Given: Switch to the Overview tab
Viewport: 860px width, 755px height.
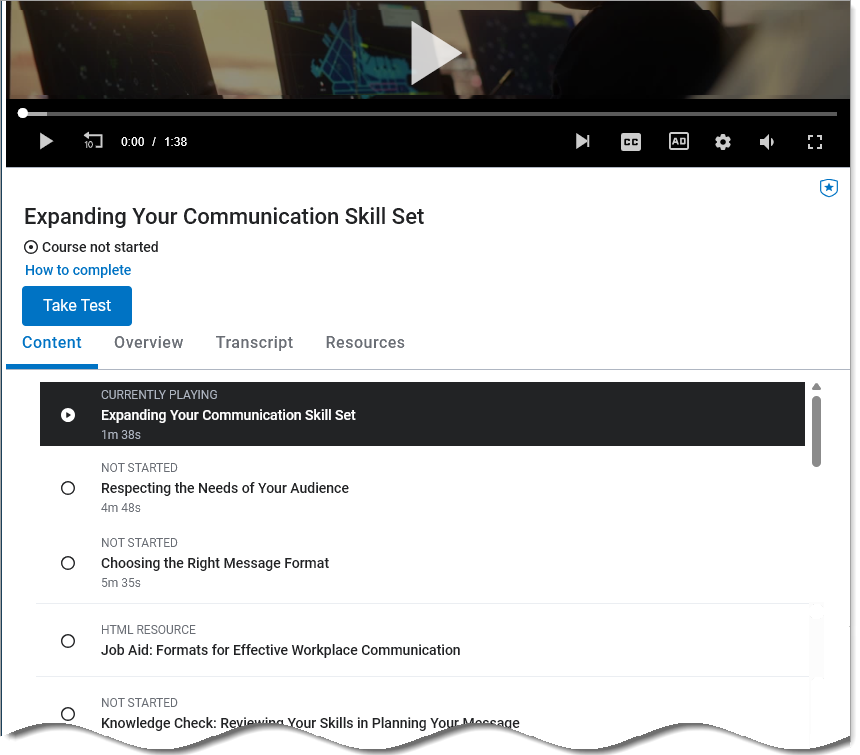Looking at the screenshot, I should point(148,342).
